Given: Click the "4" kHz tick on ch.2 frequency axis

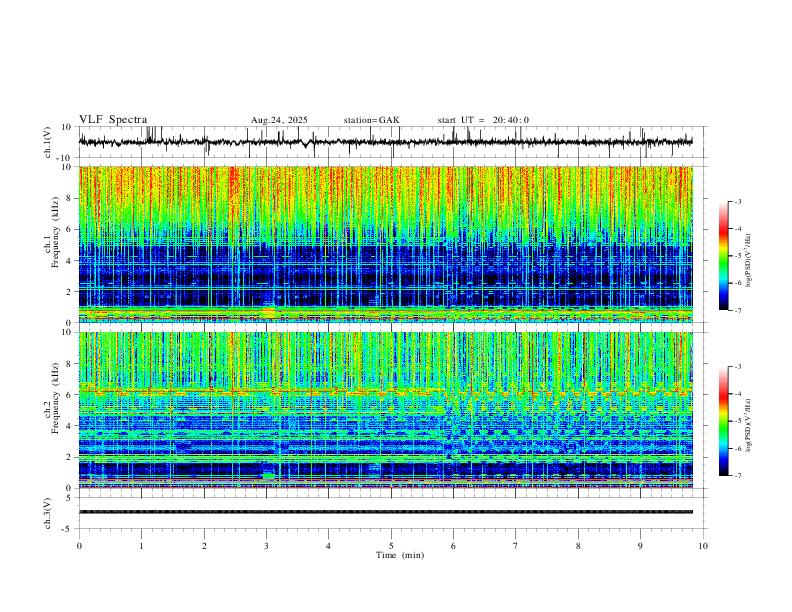Looking at the screenshot, I should (69, 426).
